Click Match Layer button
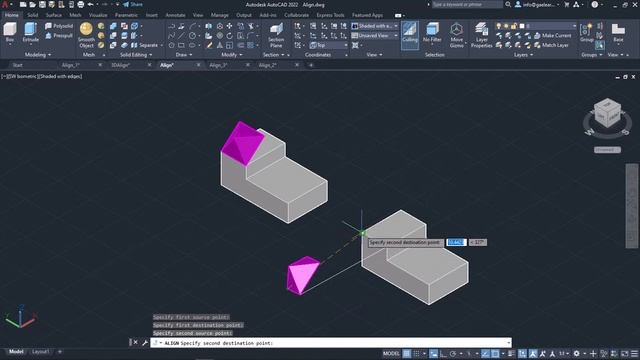The width and height of the screenshot is (640, 360). (x=551, y=45)
